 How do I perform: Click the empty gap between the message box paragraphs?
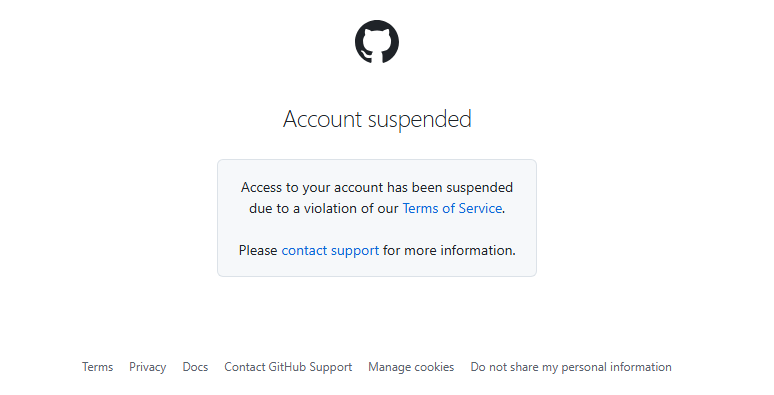pyautogui.click(x=377, y=230)
